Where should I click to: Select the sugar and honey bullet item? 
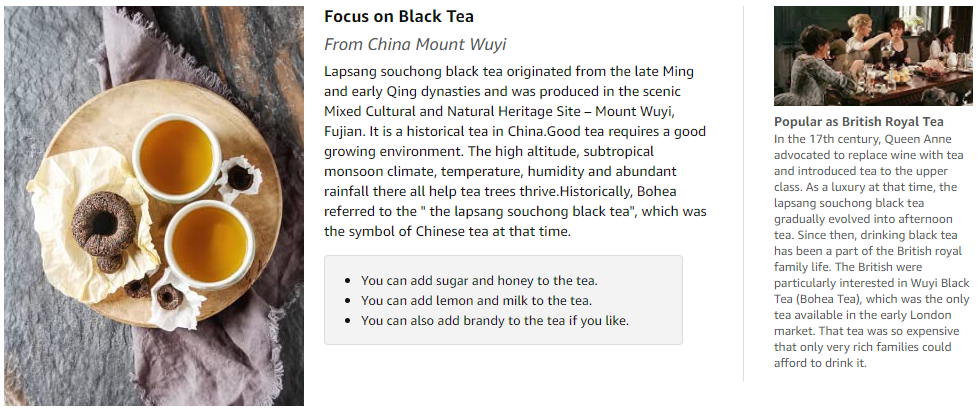click(x=479, y=281)
